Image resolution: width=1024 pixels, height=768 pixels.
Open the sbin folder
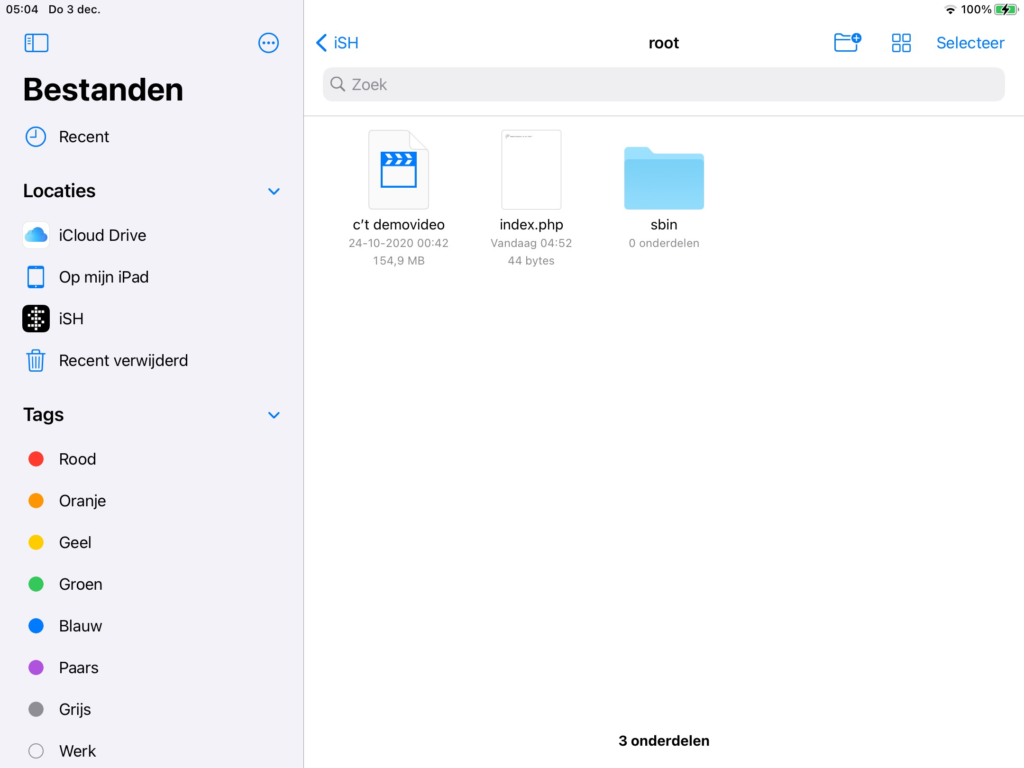pos(663,178)
